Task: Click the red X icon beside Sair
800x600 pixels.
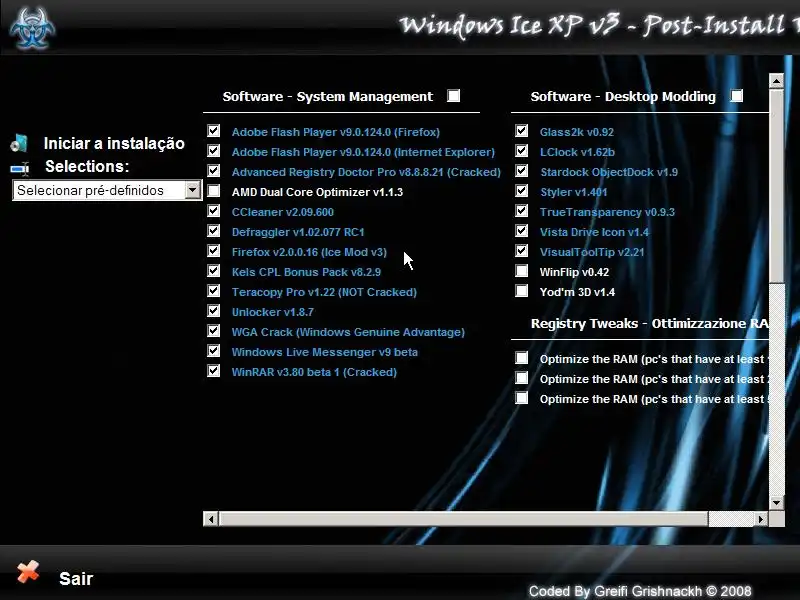Action: (28, 572)
